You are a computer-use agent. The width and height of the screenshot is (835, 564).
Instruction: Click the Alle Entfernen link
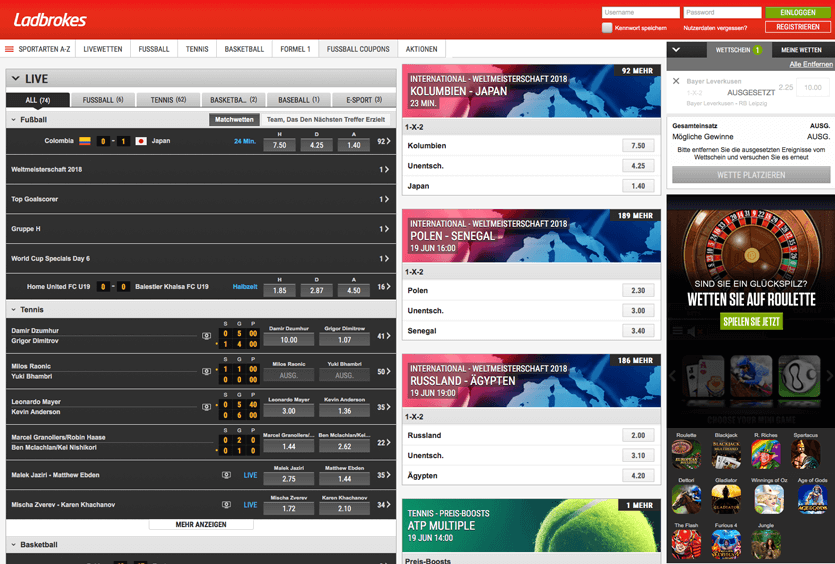[811, 64]
